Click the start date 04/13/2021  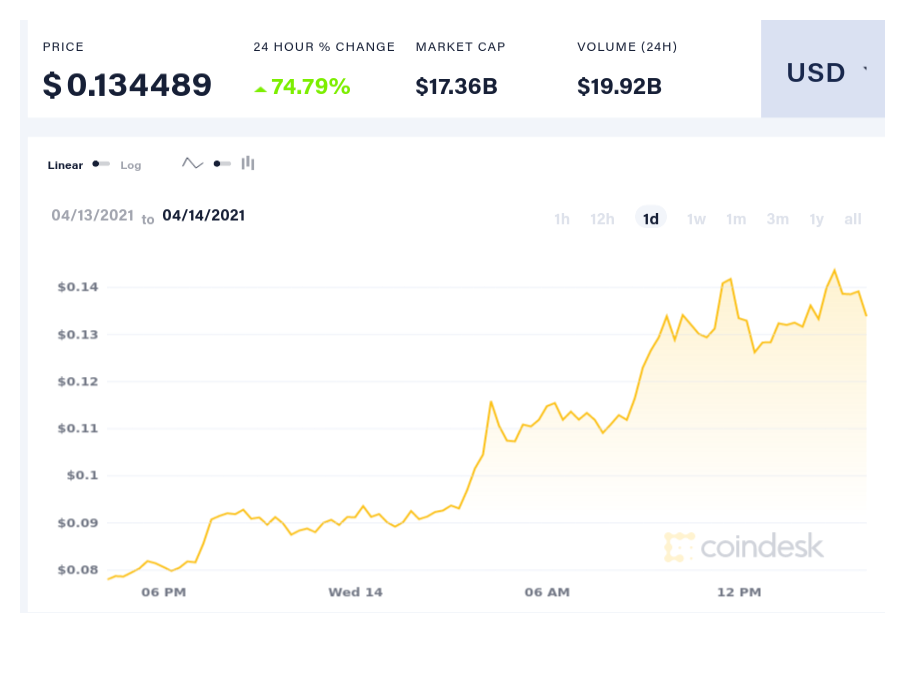click(x=93, y=215)
